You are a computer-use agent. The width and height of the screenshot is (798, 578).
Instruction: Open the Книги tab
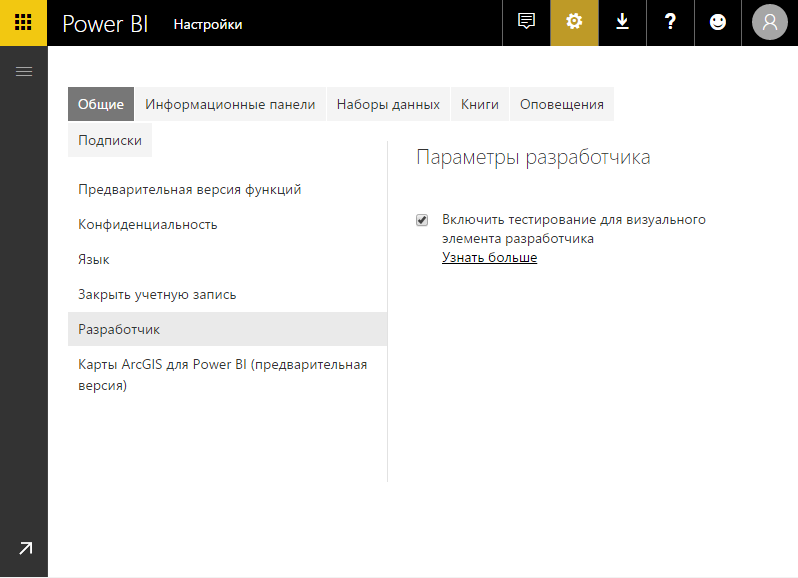pos(480,104)
